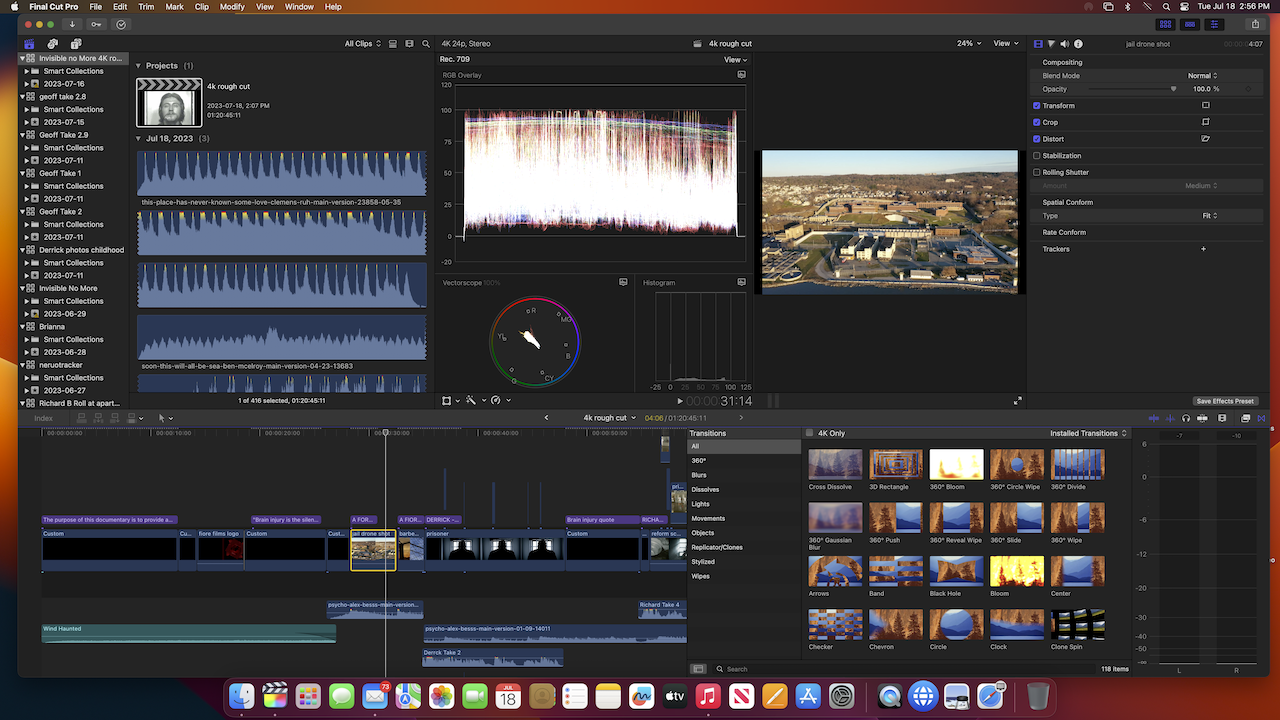Click the browser search magnifier icon
This screenshot has width=1280, height=720.
coord(426,44)
